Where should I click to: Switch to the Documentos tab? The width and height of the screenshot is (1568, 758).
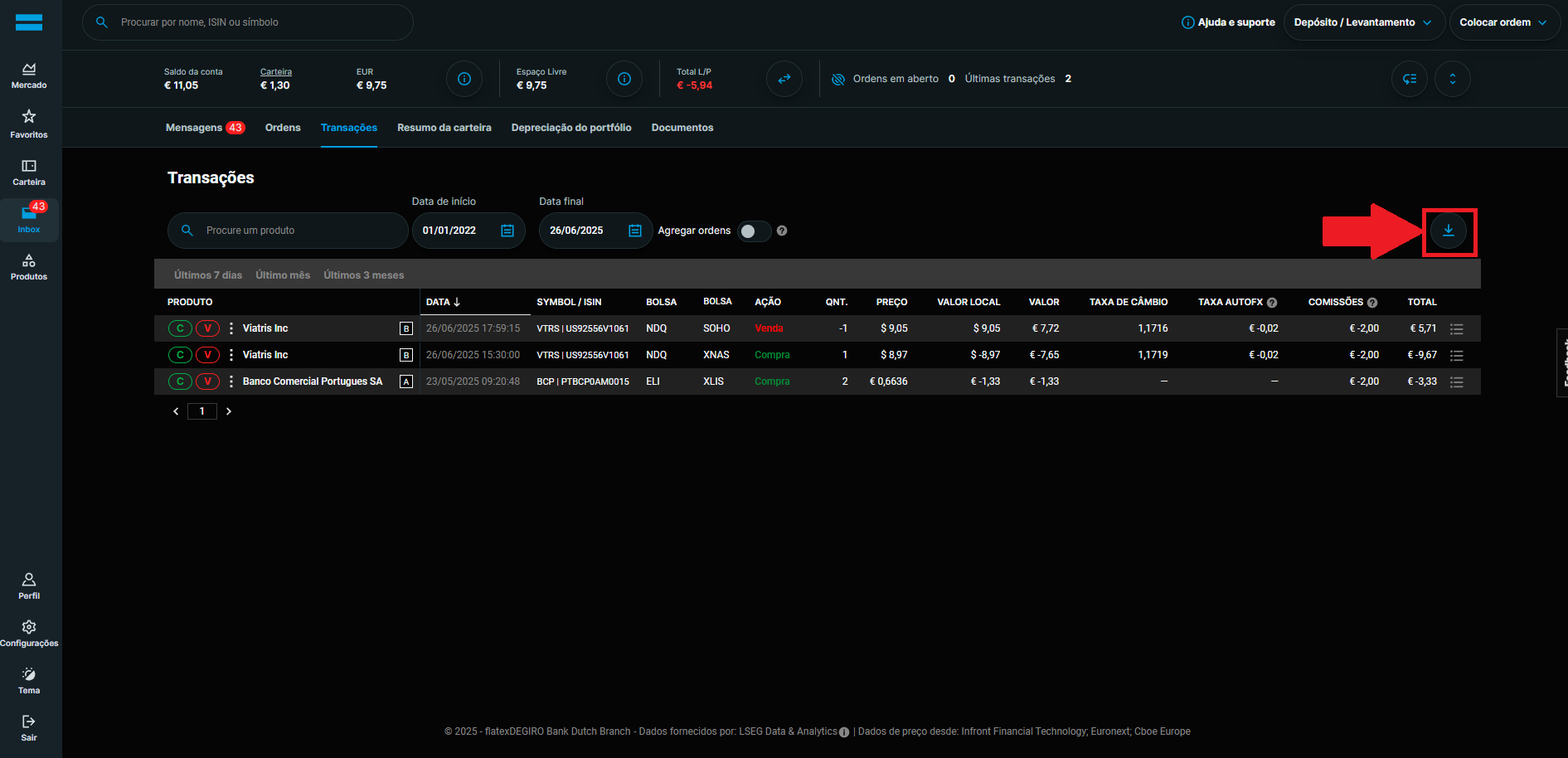(682, 128)
